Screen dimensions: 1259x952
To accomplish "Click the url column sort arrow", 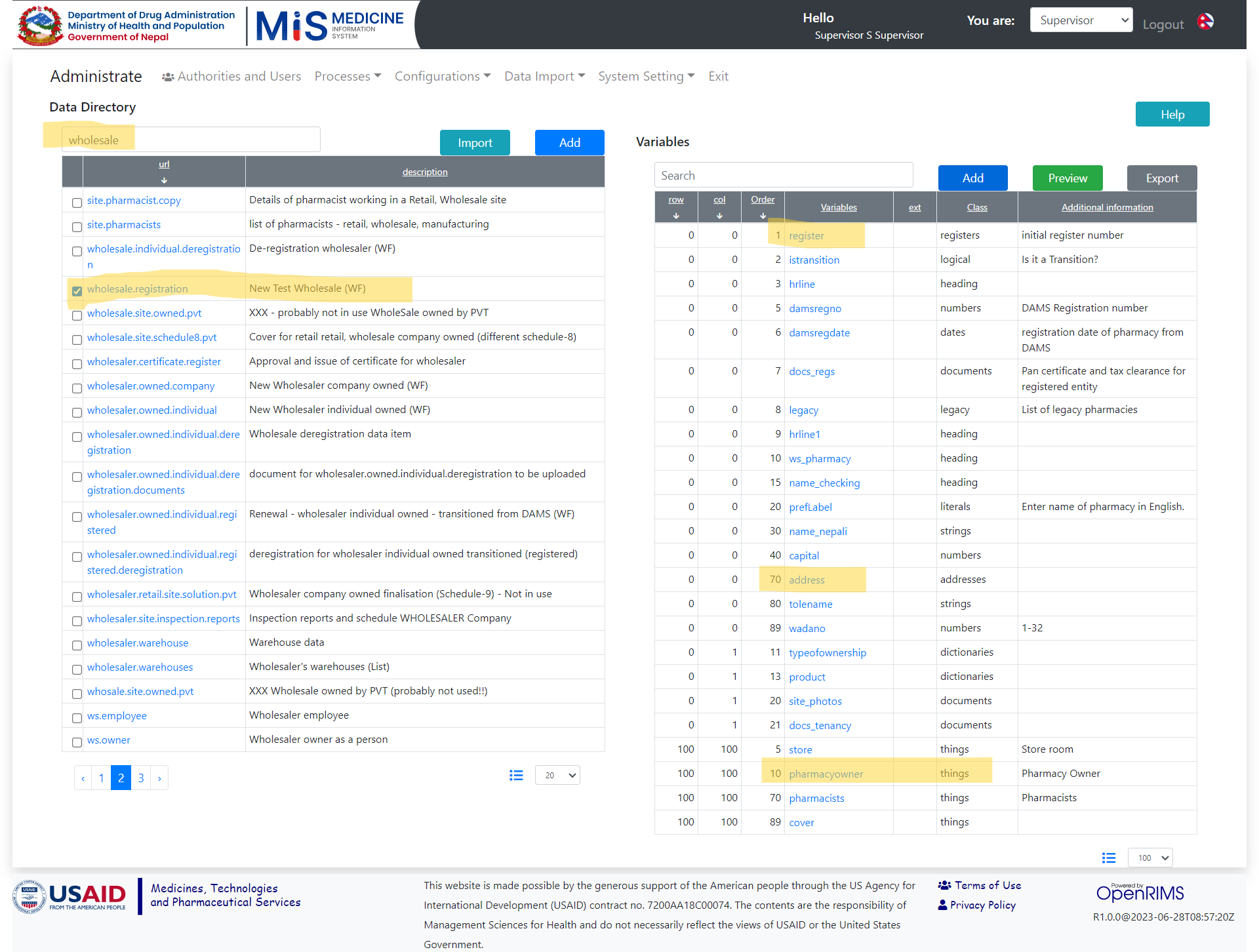I will pyautogui.click(x=164, y=180).
